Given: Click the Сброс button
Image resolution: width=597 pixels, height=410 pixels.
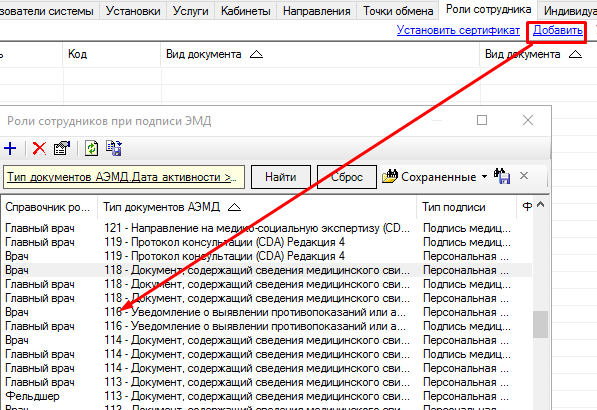Looking at the screenshot, I should (346, 177).
